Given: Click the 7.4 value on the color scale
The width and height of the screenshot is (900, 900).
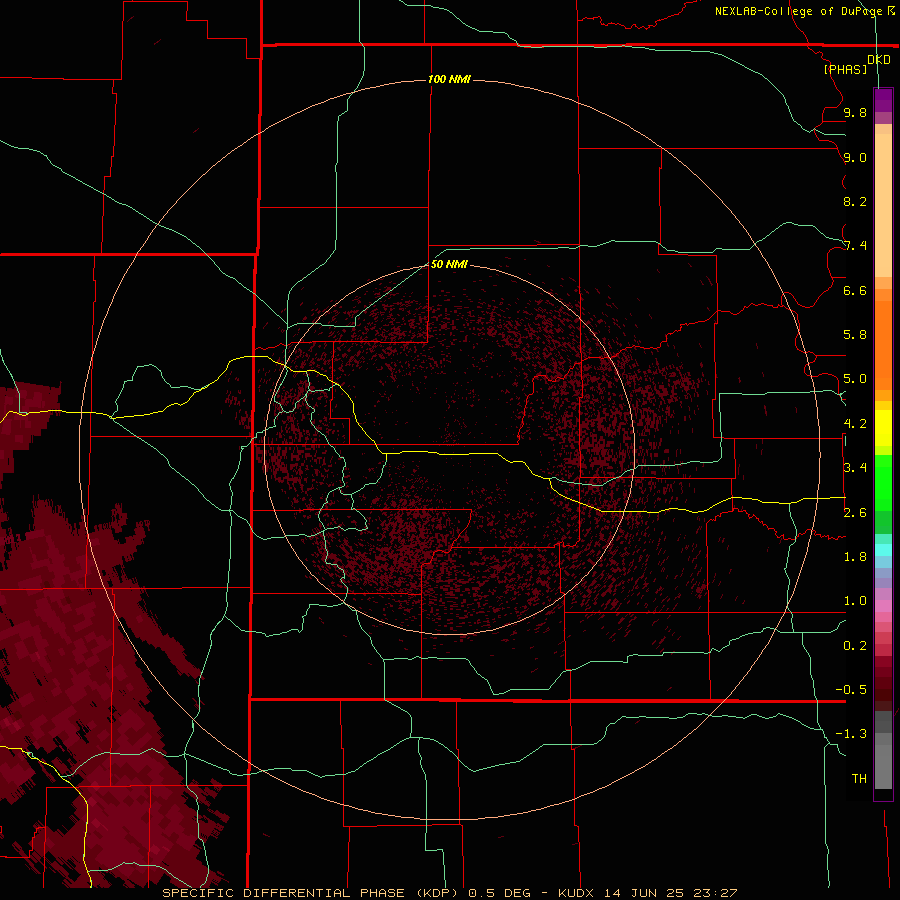Looking at the screenshot, I should tap(855, 246).
